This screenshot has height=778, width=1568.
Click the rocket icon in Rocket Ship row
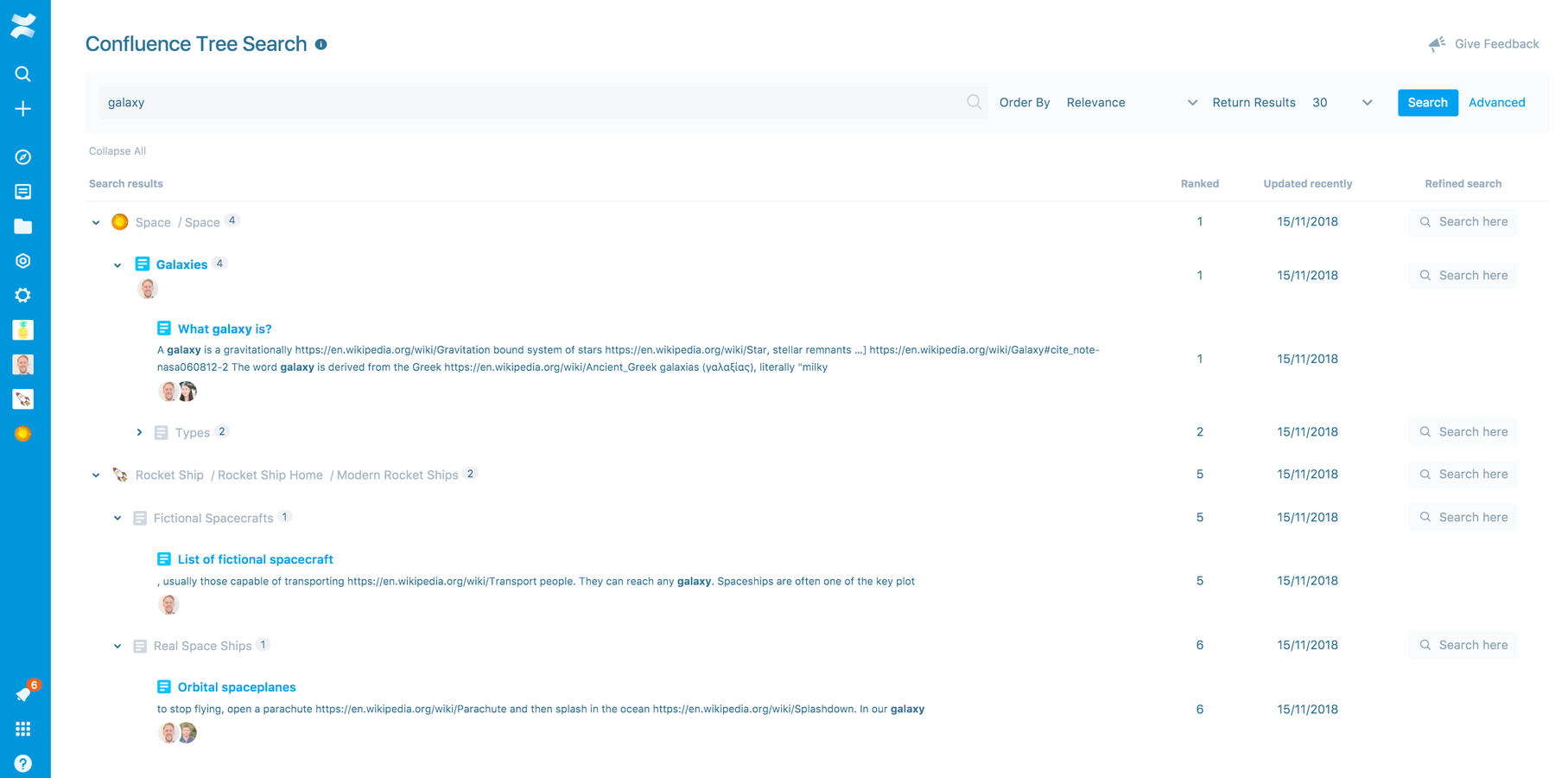(120, 475)
